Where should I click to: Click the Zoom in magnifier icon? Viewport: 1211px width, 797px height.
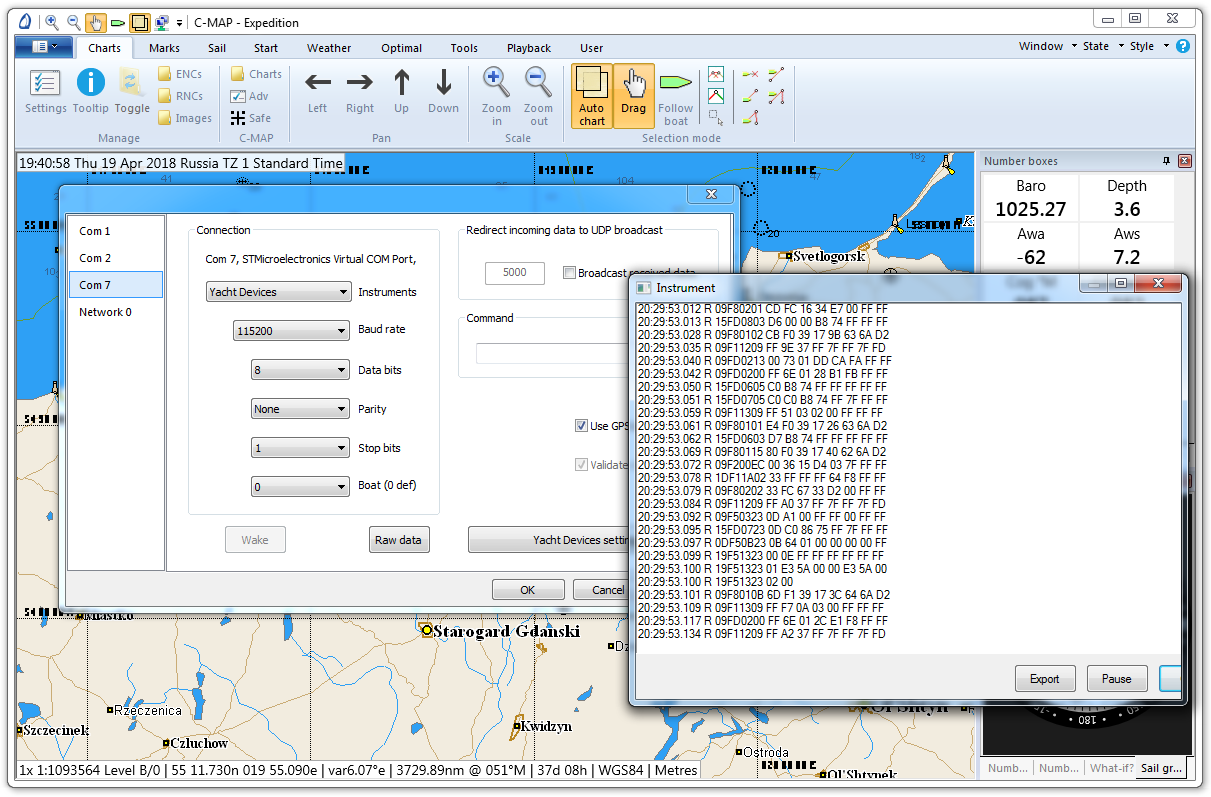click(496, 91)
